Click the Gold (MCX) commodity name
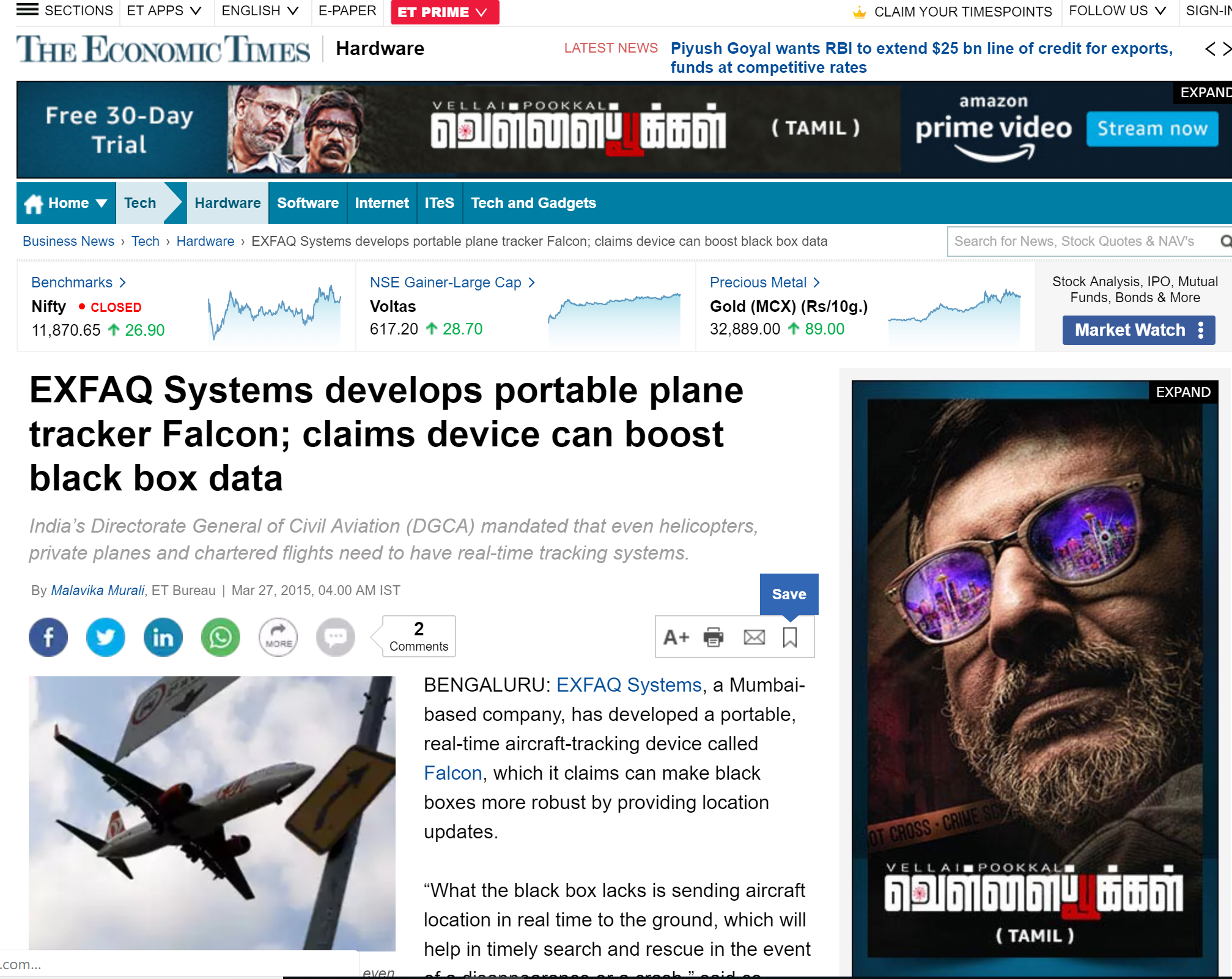Viewport: 1232px width, 979px height. pyautogui.click(x=789, y=306)
